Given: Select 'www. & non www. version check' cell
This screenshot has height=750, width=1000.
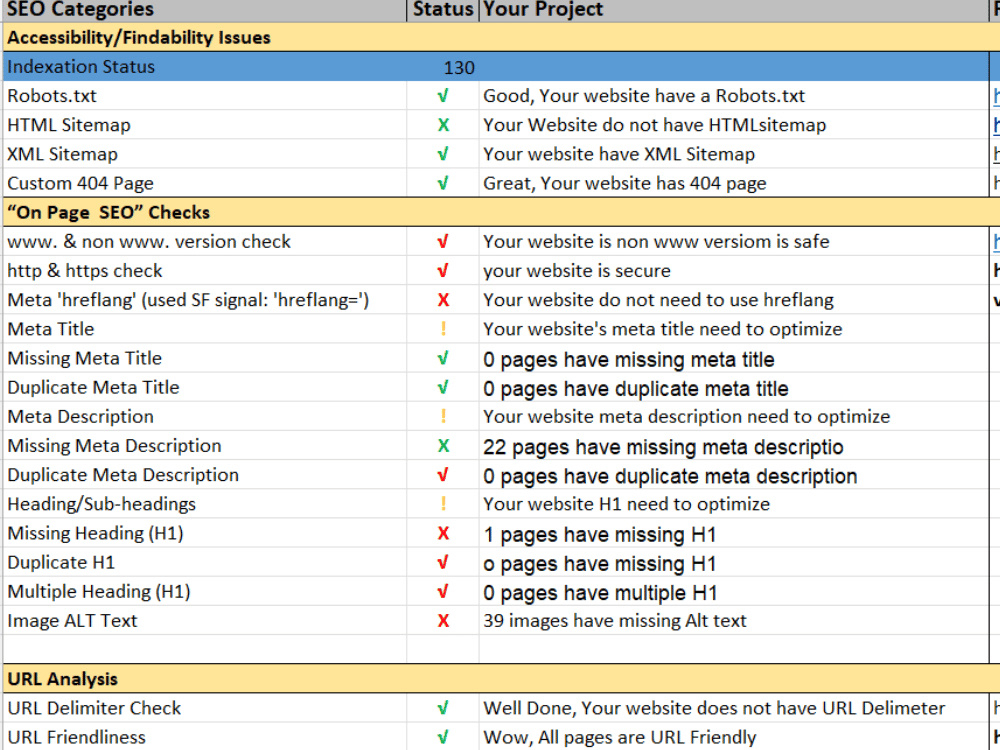Looking at the screenshot, I should coord(205,242).
